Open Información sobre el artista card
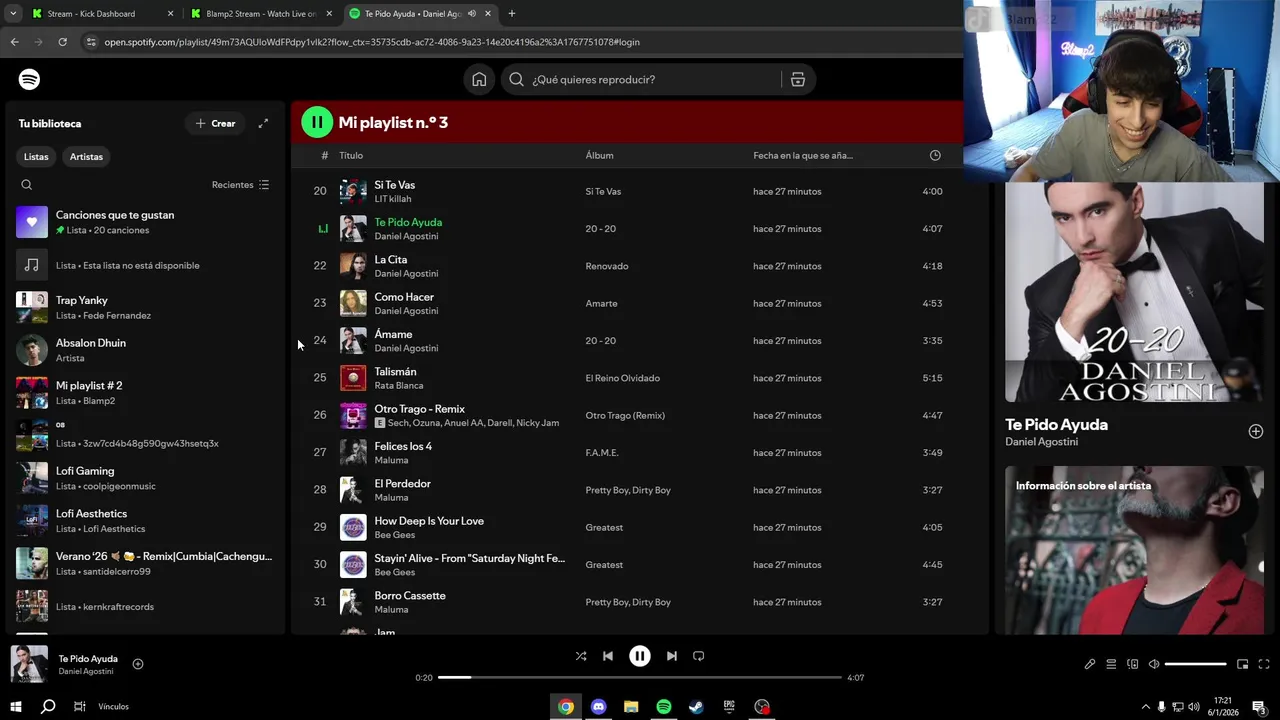1280x720 pixels. point(1134,550)
